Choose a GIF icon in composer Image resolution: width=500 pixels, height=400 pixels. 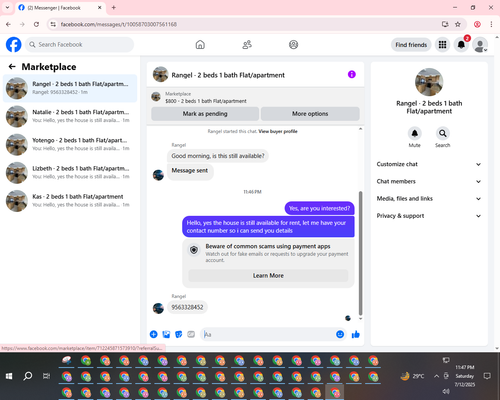pos(191,334)
